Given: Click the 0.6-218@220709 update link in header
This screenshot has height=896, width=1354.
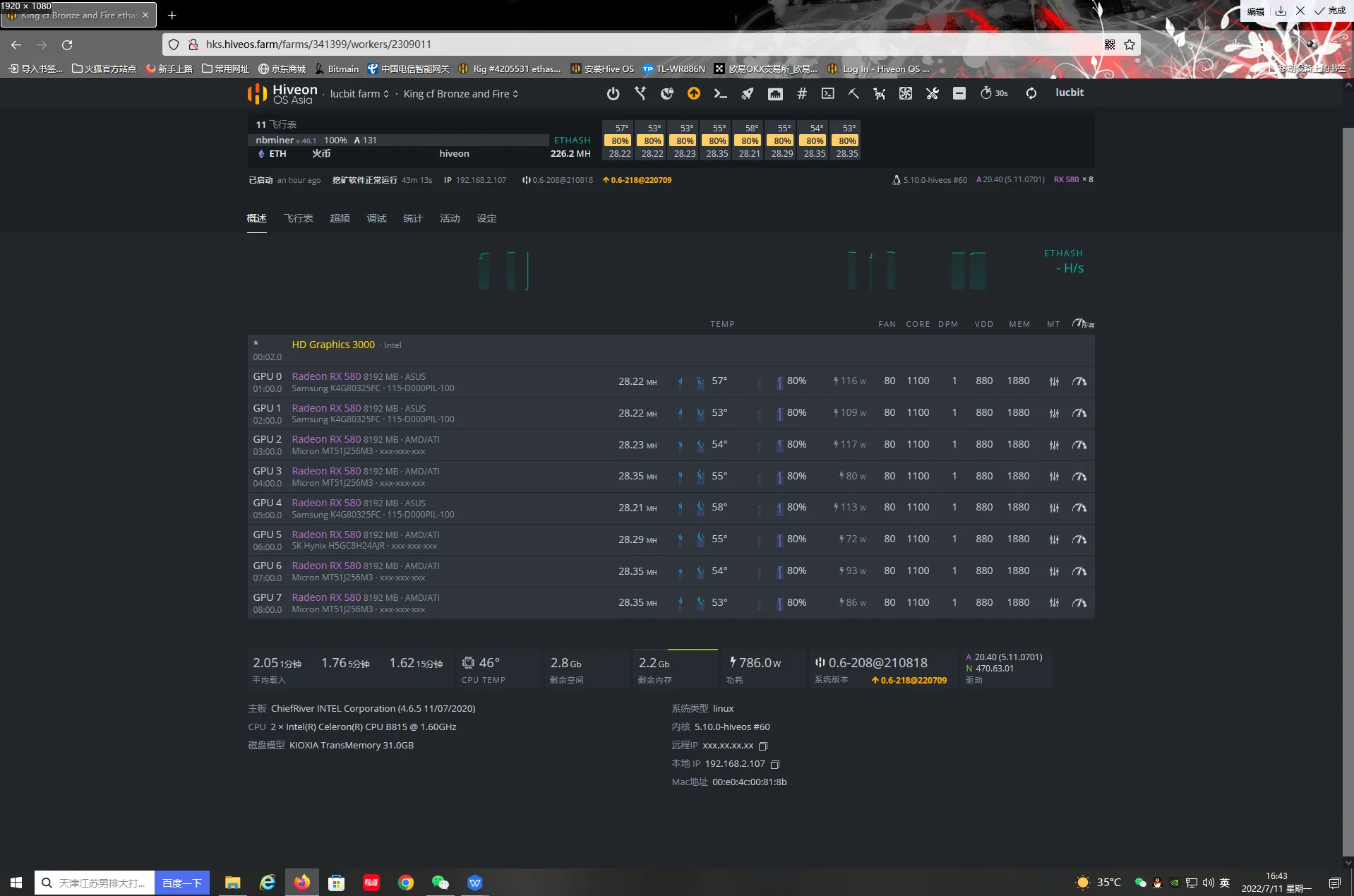Looking at the screenshot, I should click(x=637, y=180).
